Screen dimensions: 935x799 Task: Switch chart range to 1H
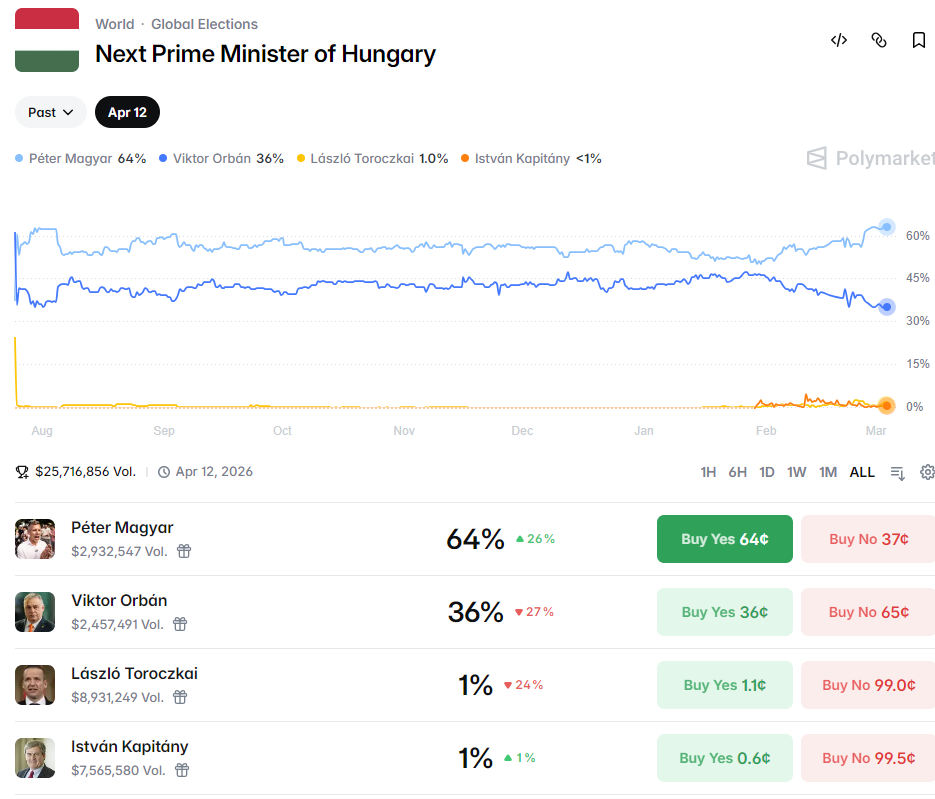pyautogui.click(x=708, y=472)
